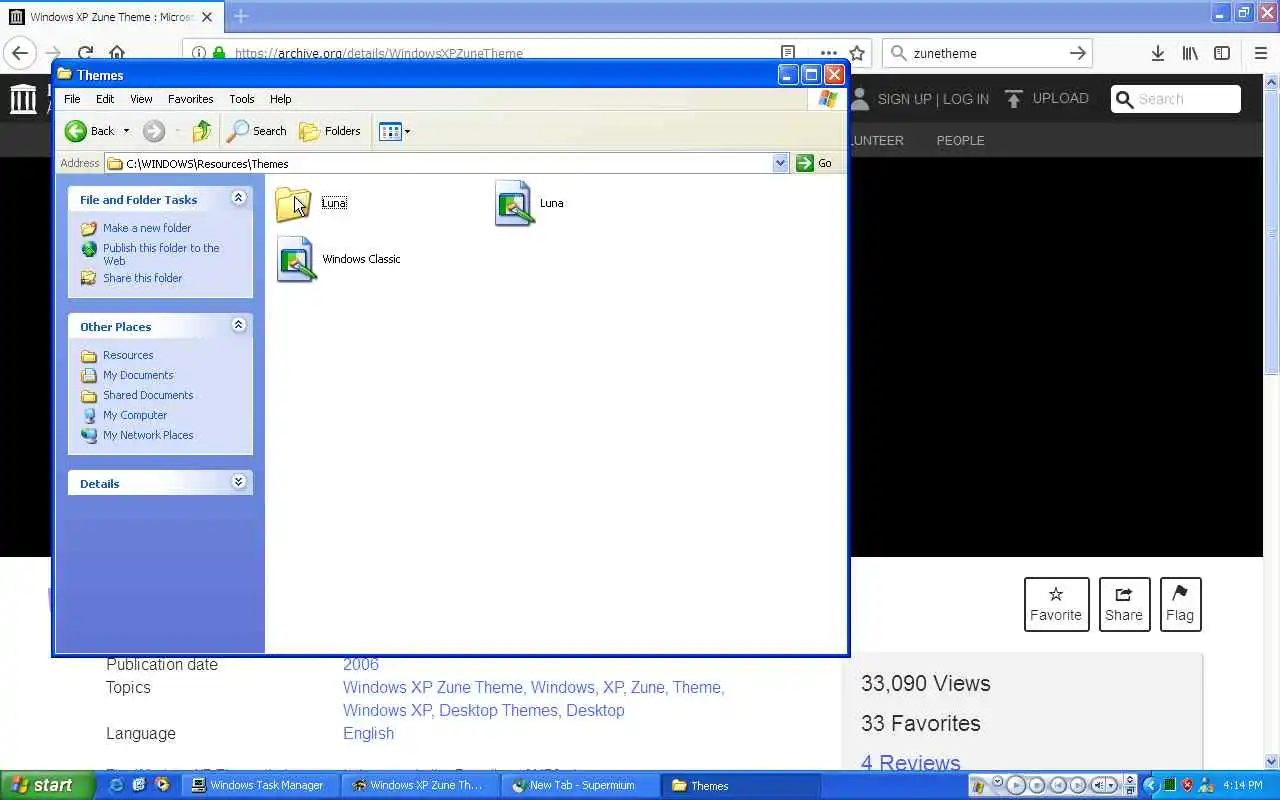This screenshot has height=800, width=1280.
Task: Click Make a new folder
Action: tap(146, 228)
